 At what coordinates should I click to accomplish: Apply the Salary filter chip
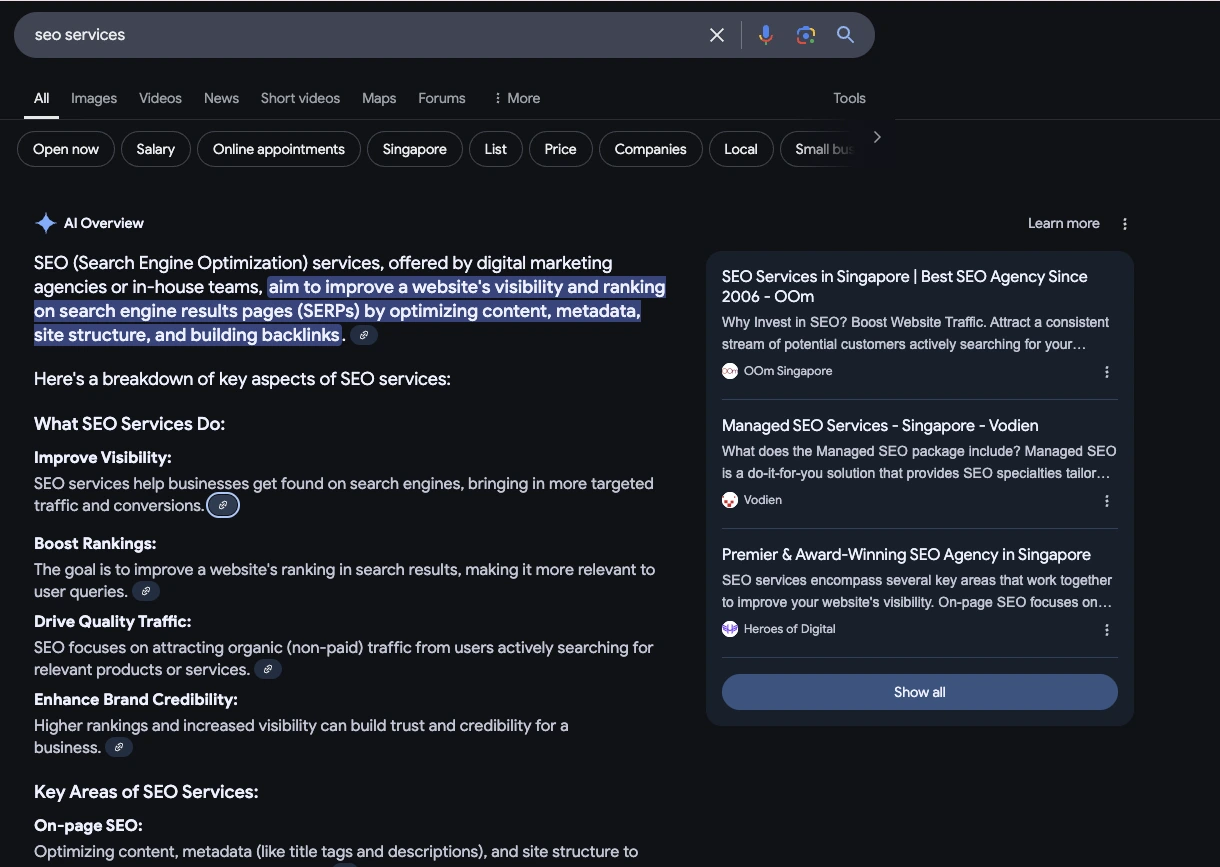[156, 149]
